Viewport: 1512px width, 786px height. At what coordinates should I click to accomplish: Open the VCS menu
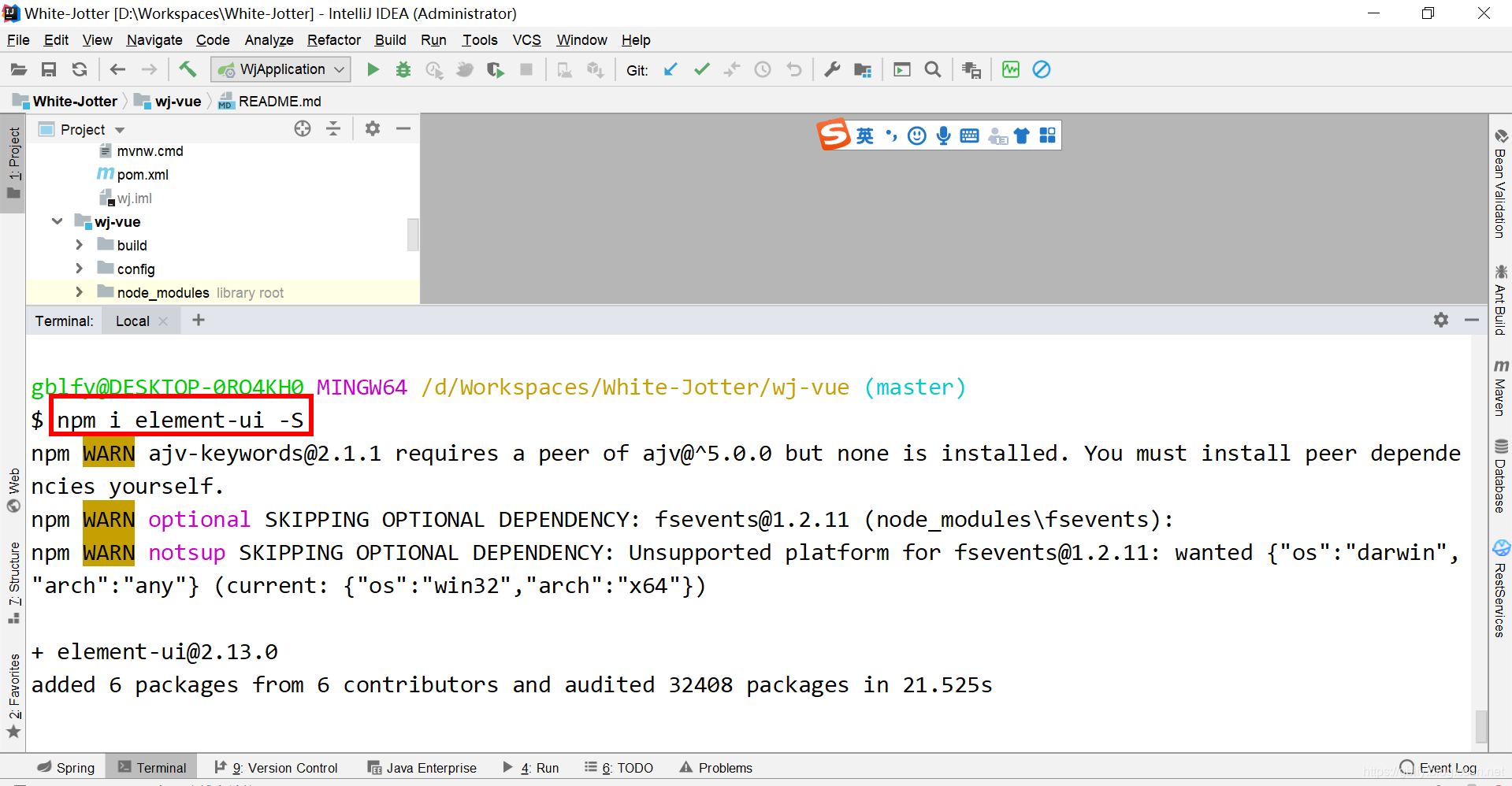coord(527,40)
